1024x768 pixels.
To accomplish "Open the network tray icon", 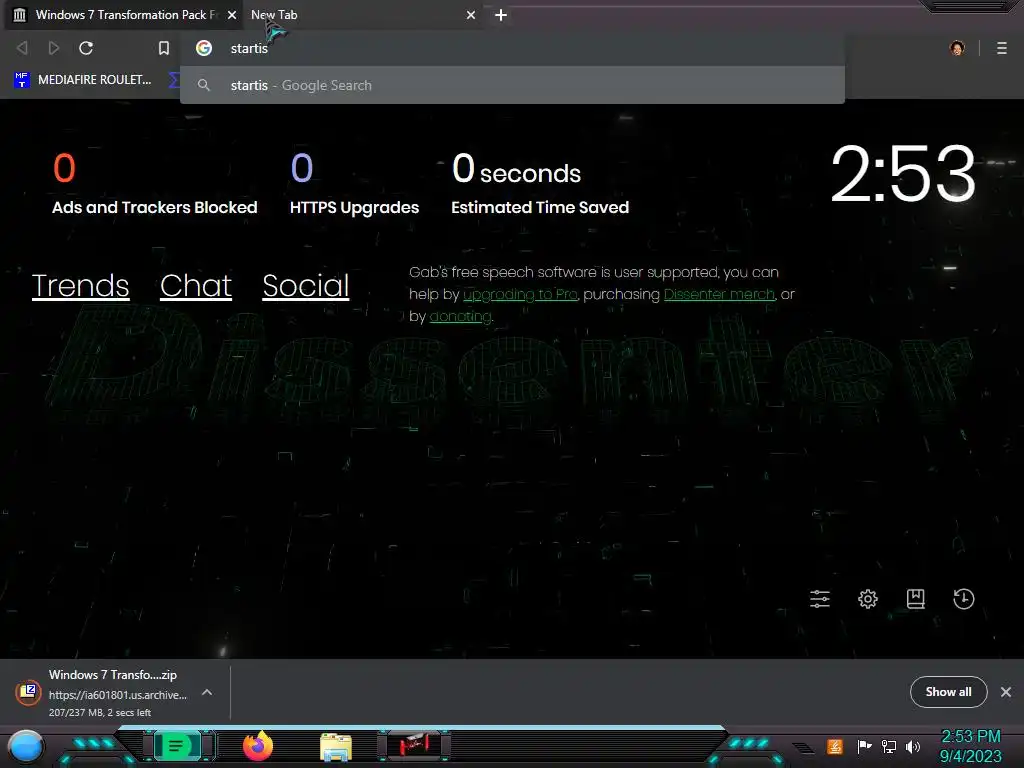I will [x=888, y=746].
